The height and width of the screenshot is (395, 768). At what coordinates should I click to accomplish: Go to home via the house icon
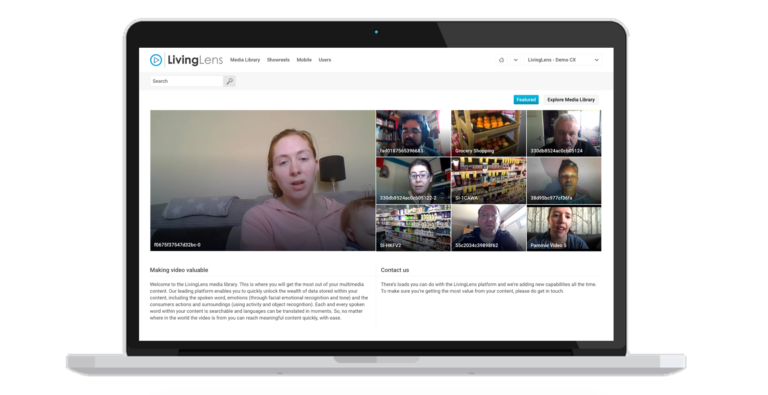pyautogui.click(x=501, y=60)
